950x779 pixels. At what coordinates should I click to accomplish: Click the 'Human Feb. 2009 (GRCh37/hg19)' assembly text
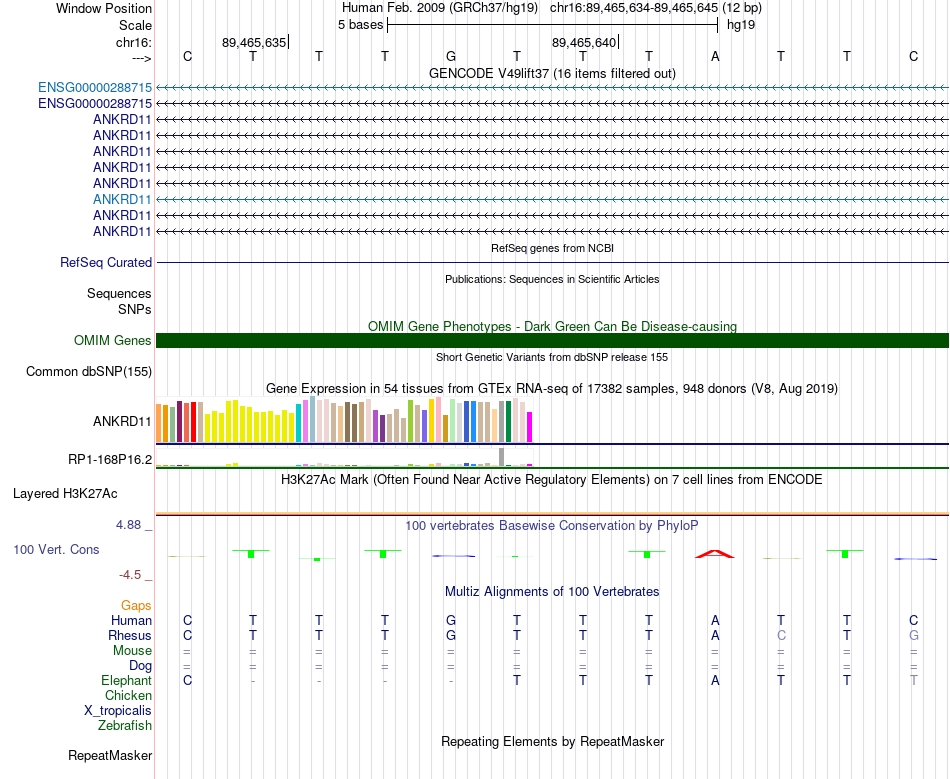tap(440, 8)
